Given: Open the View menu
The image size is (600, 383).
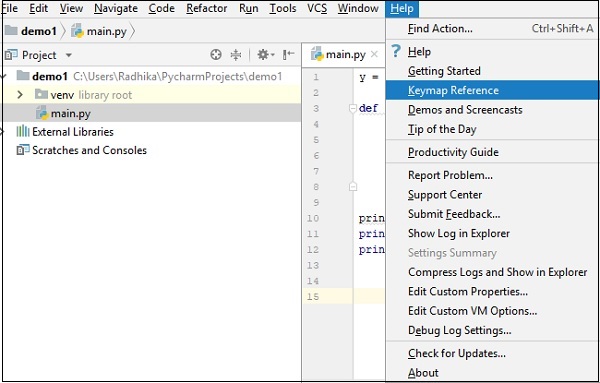Looking at the screenshot, I should 71,8.
